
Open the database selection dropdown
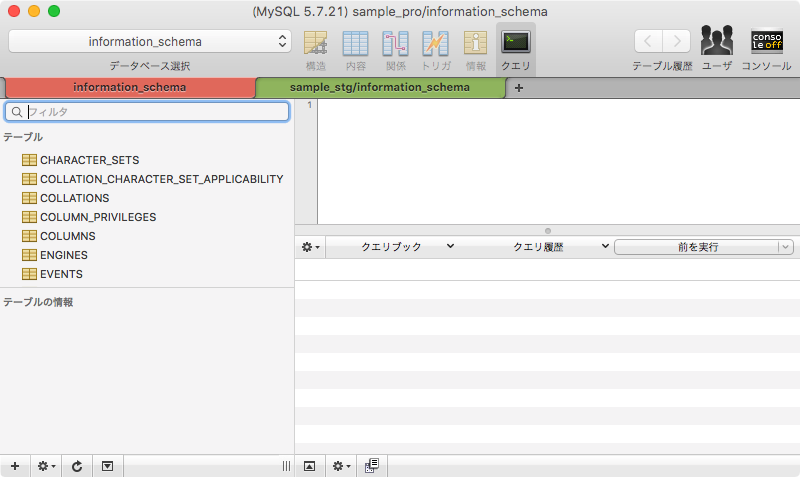pos(149,41)
